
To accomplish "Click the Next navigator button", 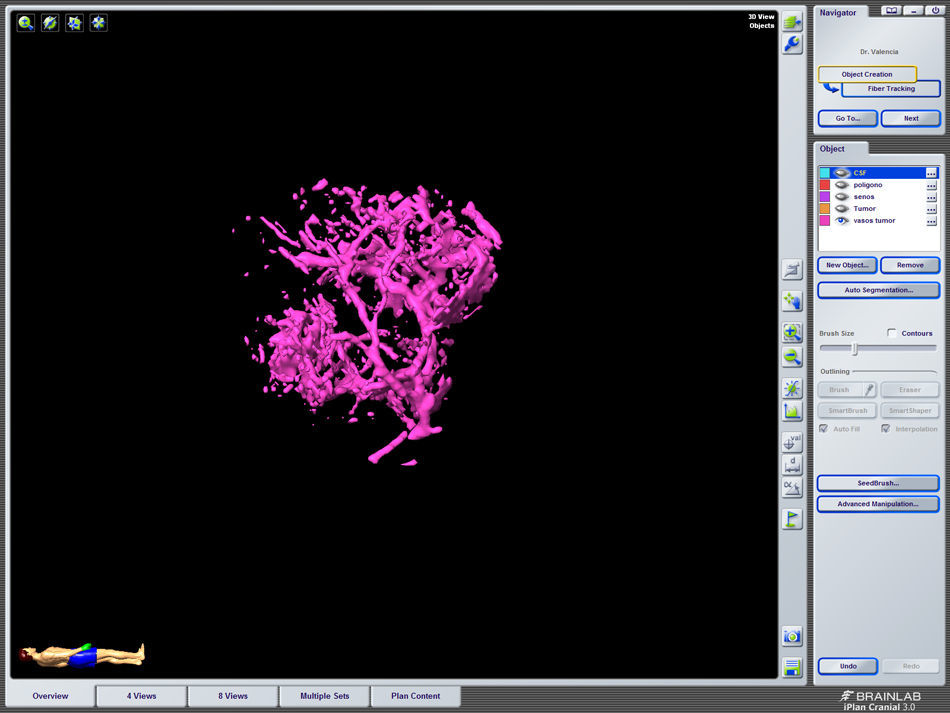I will 910,118.
